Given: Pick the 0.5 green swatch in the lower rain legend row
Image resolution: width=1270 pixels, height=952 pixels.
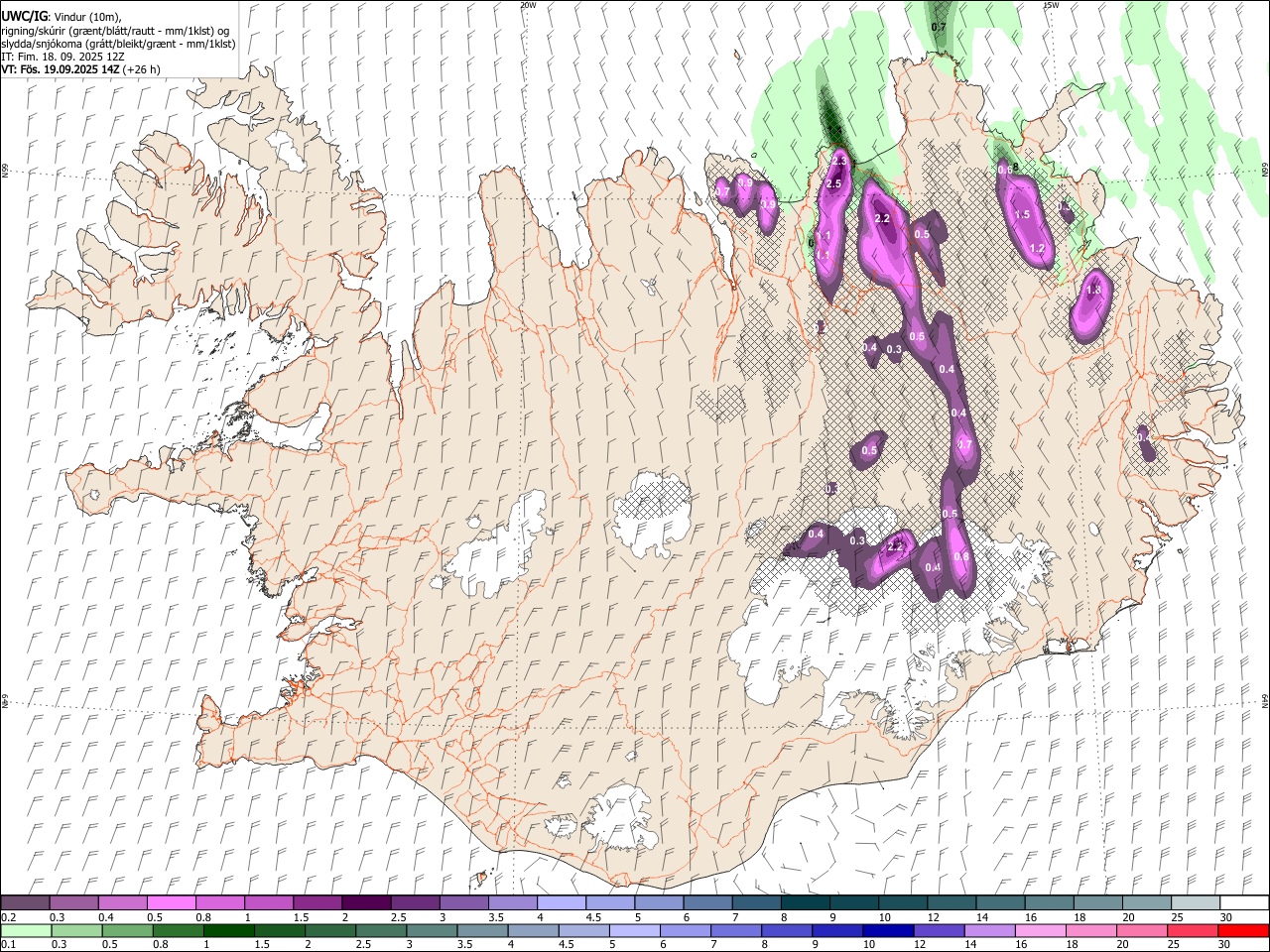Looking at the screenshot, I should tap(128, 930).
